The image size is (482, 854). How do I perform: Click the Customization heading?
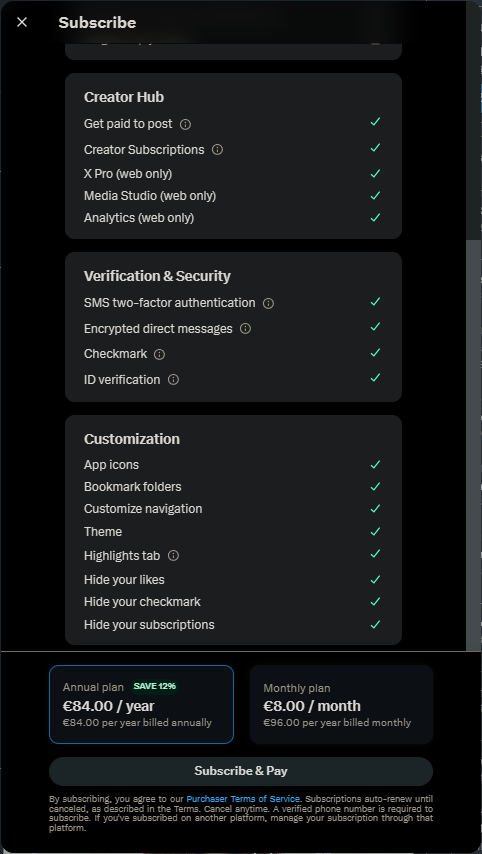132,439
